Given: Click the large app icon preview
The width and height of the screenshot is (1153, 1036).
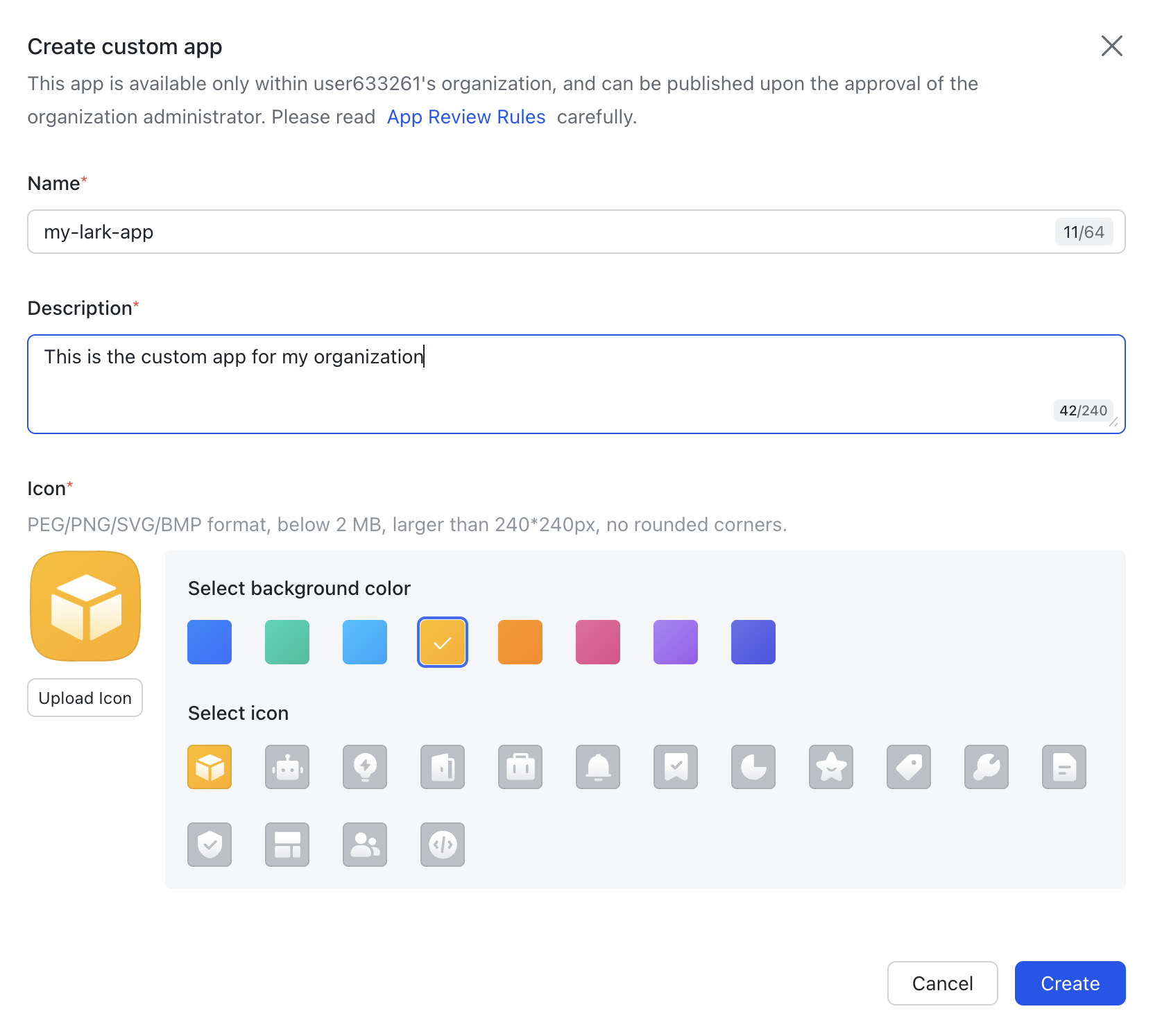Looking at the screenshot, I should point(85,606).
